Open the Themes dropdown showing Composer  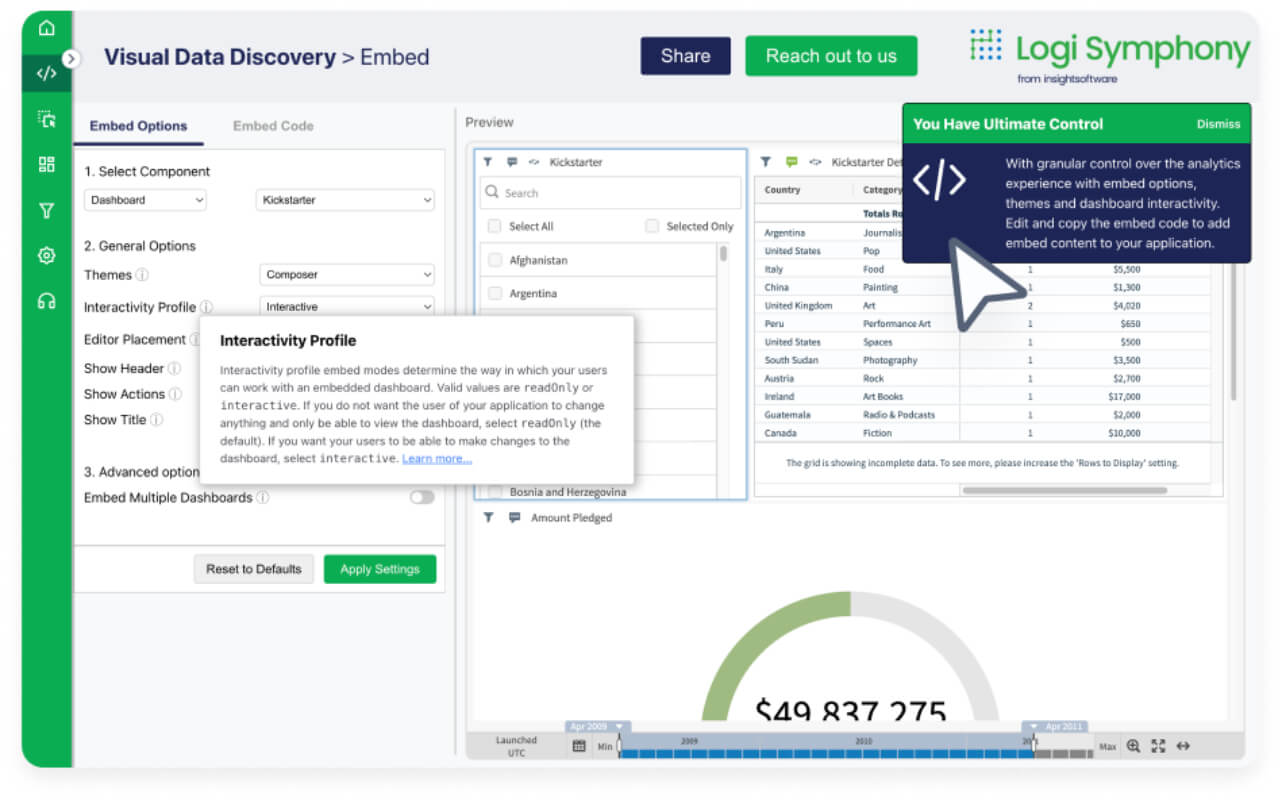pyautogui.click(x=347, y=275)
